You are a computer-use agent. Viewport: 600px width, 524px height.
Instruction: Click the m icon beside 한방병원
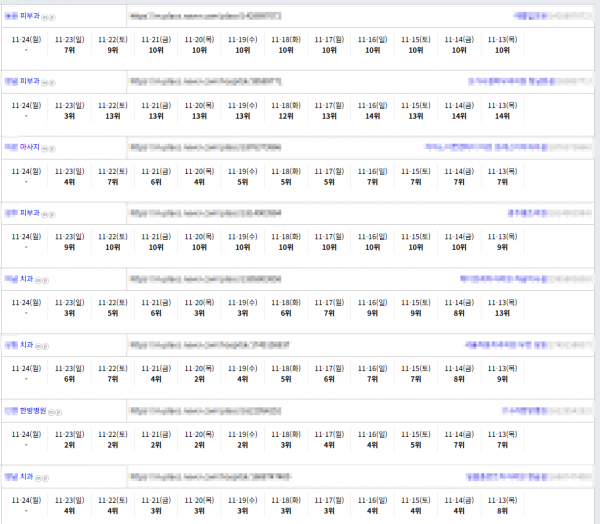[51, 412]
